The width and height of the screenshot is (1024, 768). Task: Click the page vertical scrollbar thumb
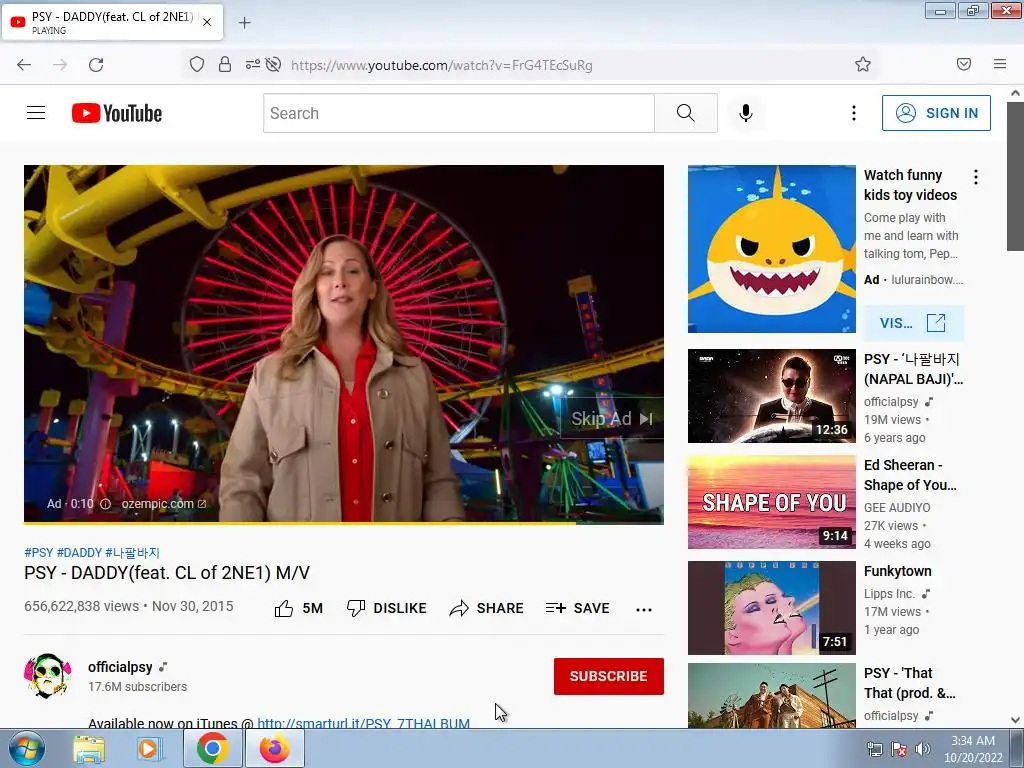point(1015,176)
